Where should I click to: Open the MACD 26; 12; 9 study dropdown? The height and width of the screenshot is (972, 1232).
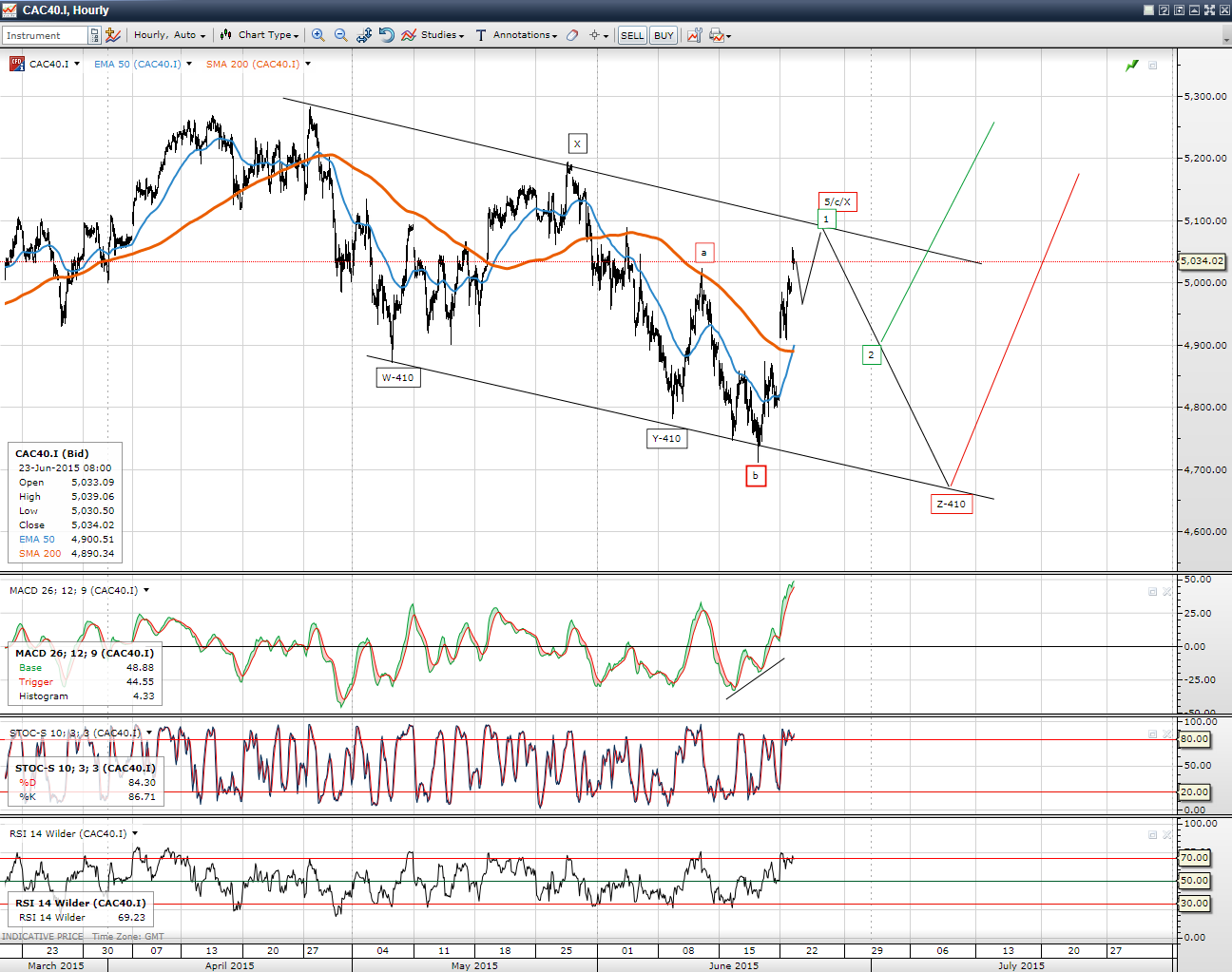pos(146,590)
